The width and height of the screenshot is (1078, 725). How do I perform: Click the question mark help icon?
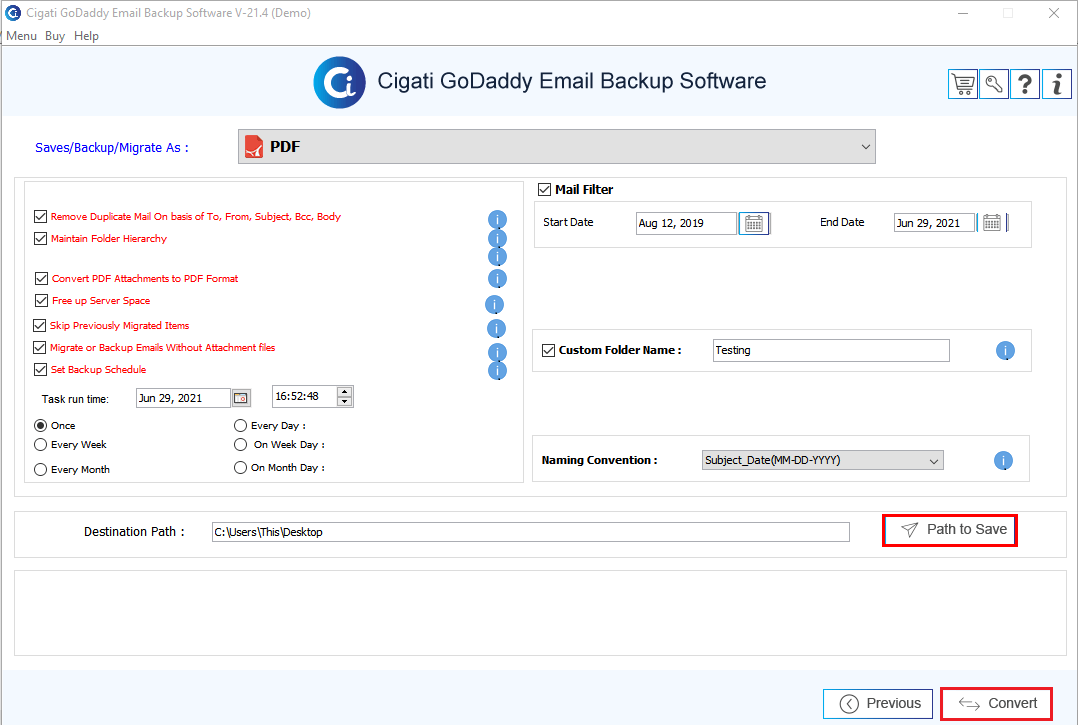1024,85
